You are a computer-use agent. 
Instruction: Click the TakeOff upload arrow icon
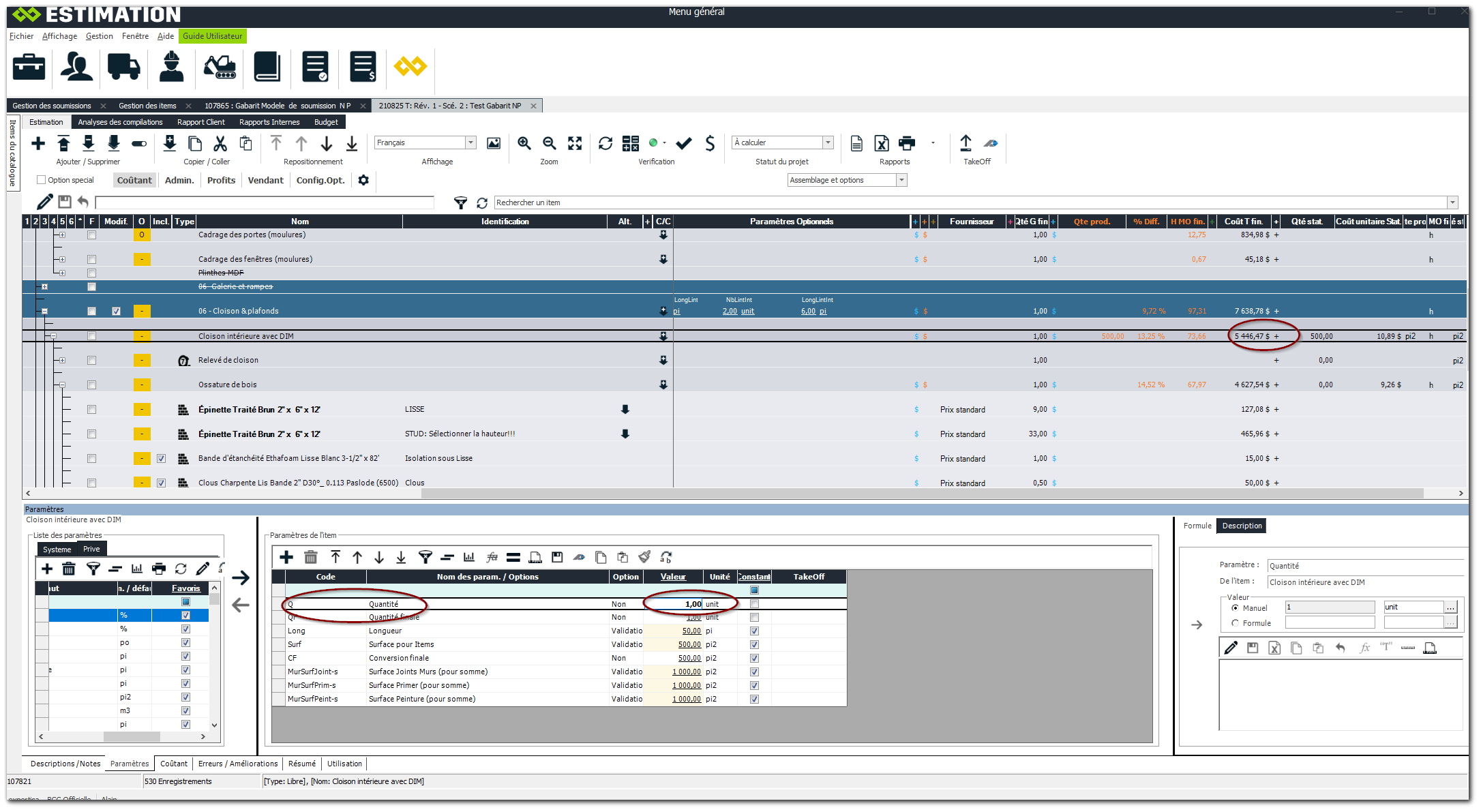966,143
